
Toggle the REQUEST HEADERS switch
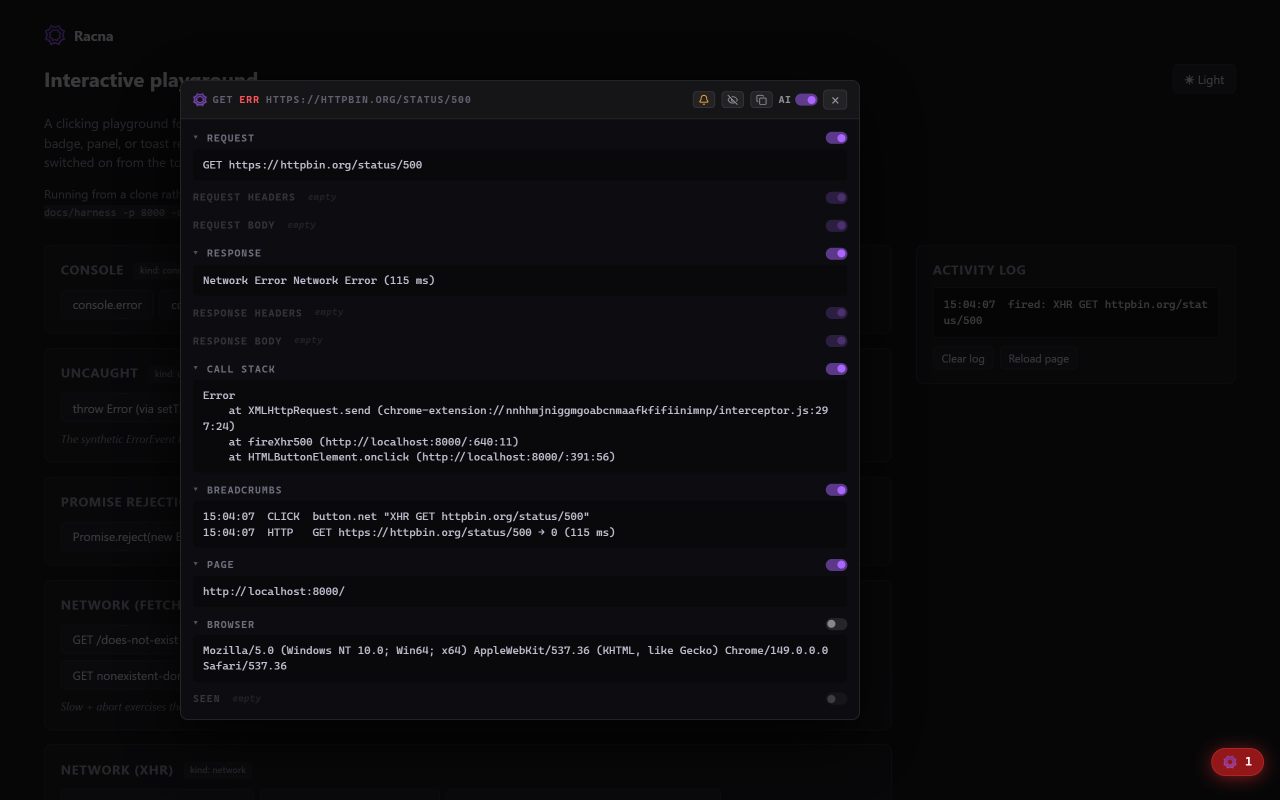836,198
